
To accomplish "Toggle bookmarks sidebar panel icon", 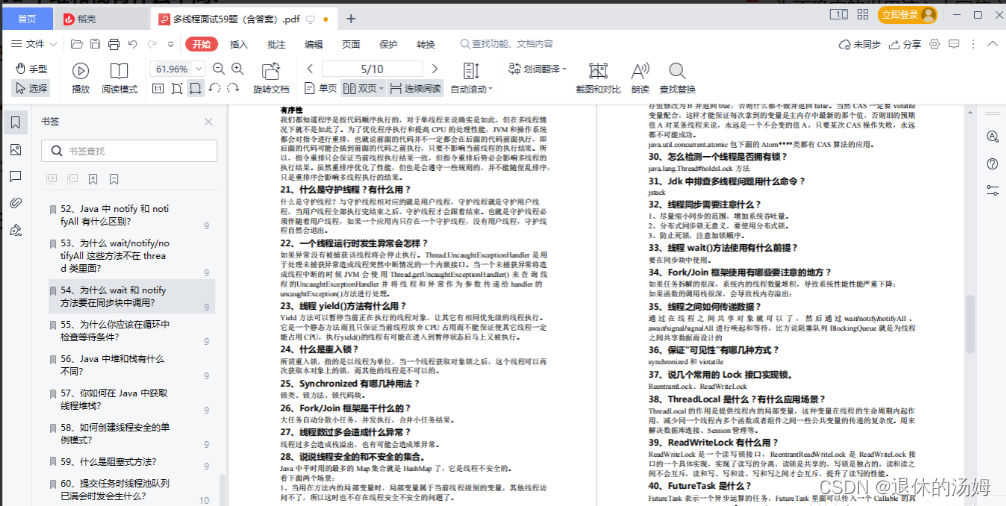I will click(x=15, y=122).
